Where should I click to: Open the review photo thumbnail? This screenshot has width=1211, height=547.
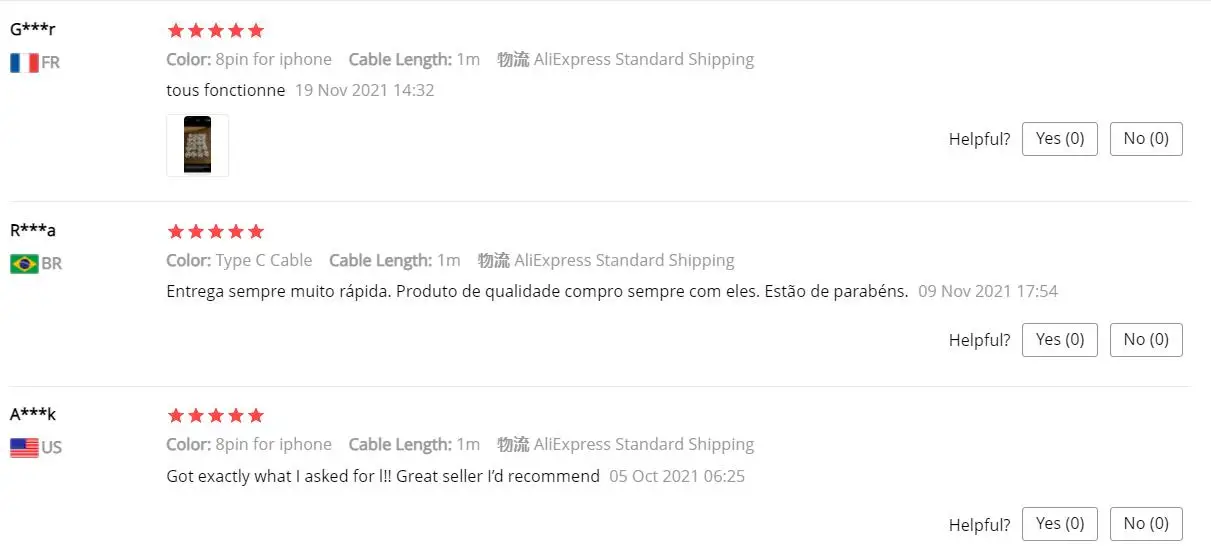197,145
